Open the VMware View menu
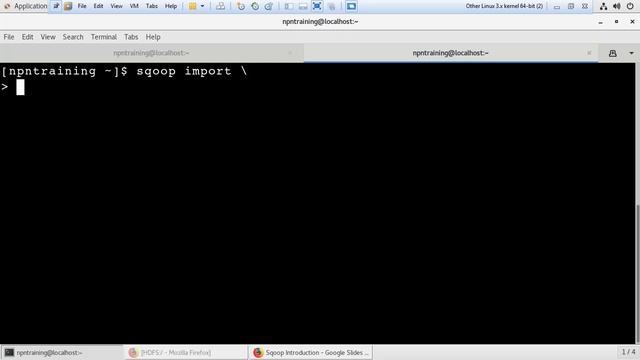This screenshot has height=360, width=640. (116, 6)
